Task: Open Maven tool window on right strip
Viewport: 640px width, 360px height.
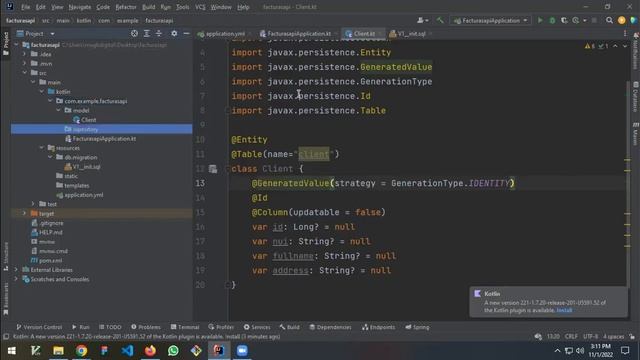Action: click(x=636, y=134)
